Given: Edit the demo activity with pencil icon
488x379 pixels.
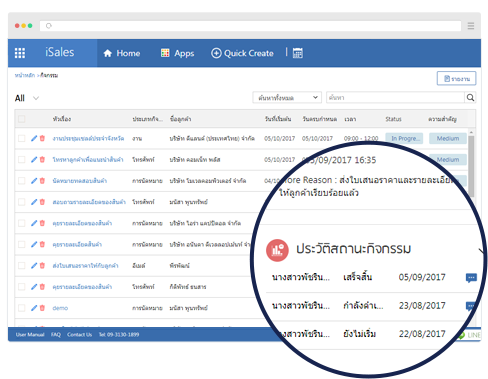Looking at the screenshot, I should [x=34, y=308].
